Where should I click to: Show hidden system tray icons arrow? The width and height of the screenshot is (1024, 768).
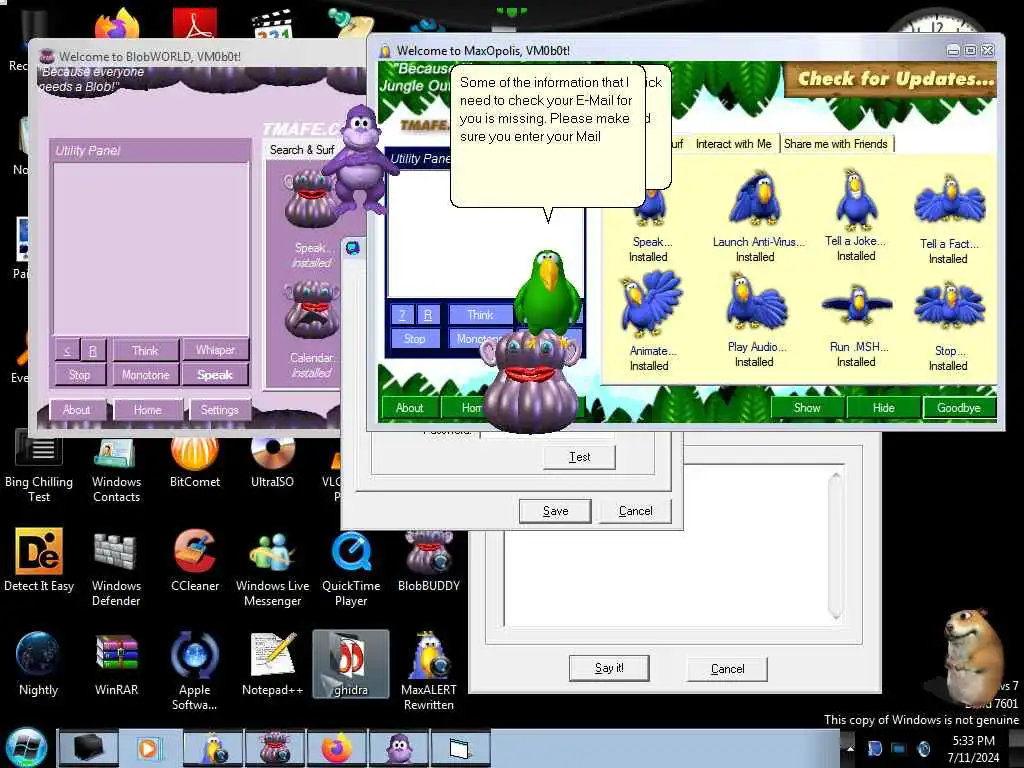850,748
